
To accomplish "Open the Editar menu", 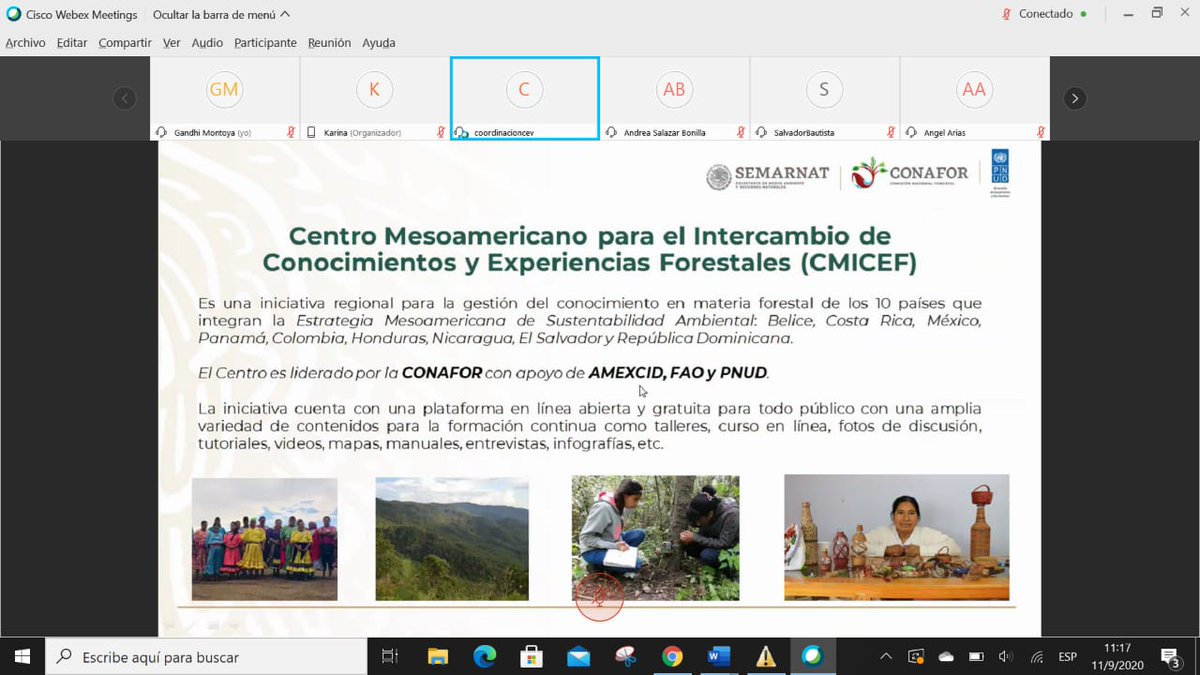I will click(72, 43).
